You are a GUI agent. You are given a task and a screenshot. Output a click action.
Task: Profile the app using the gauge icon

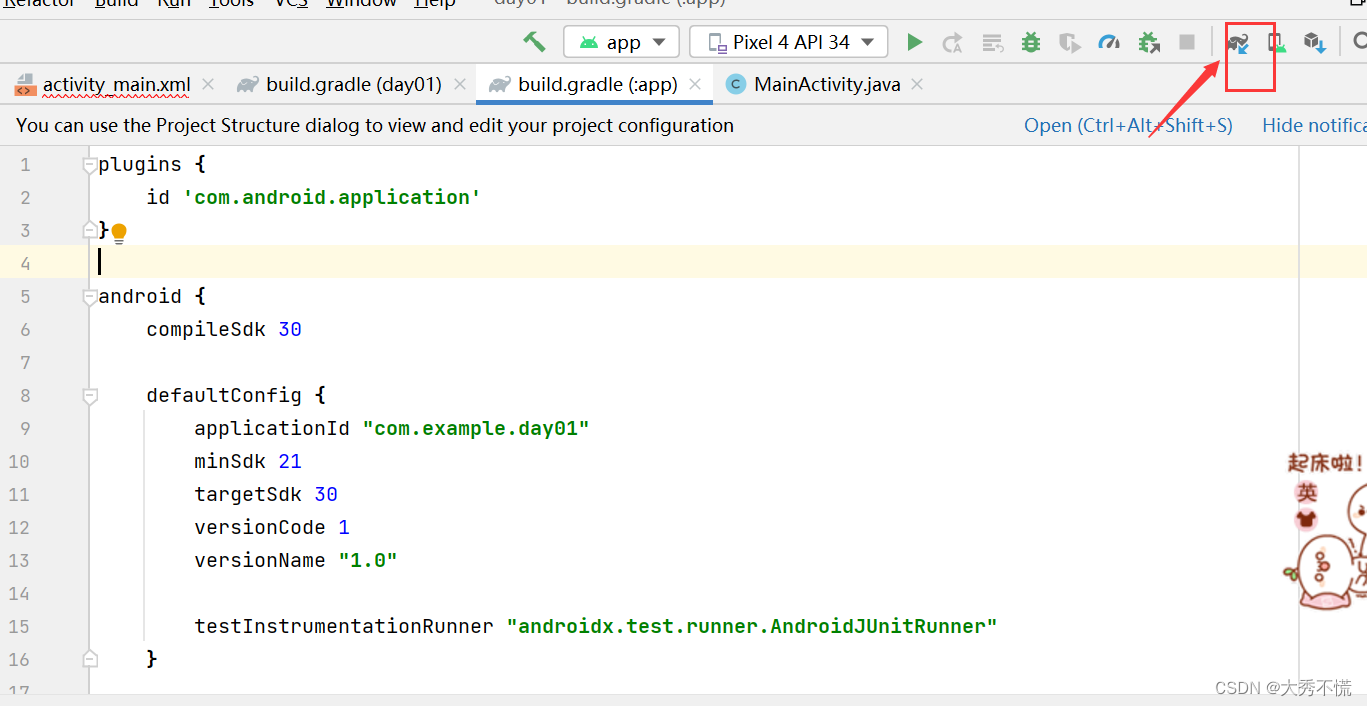[1109, 41]
